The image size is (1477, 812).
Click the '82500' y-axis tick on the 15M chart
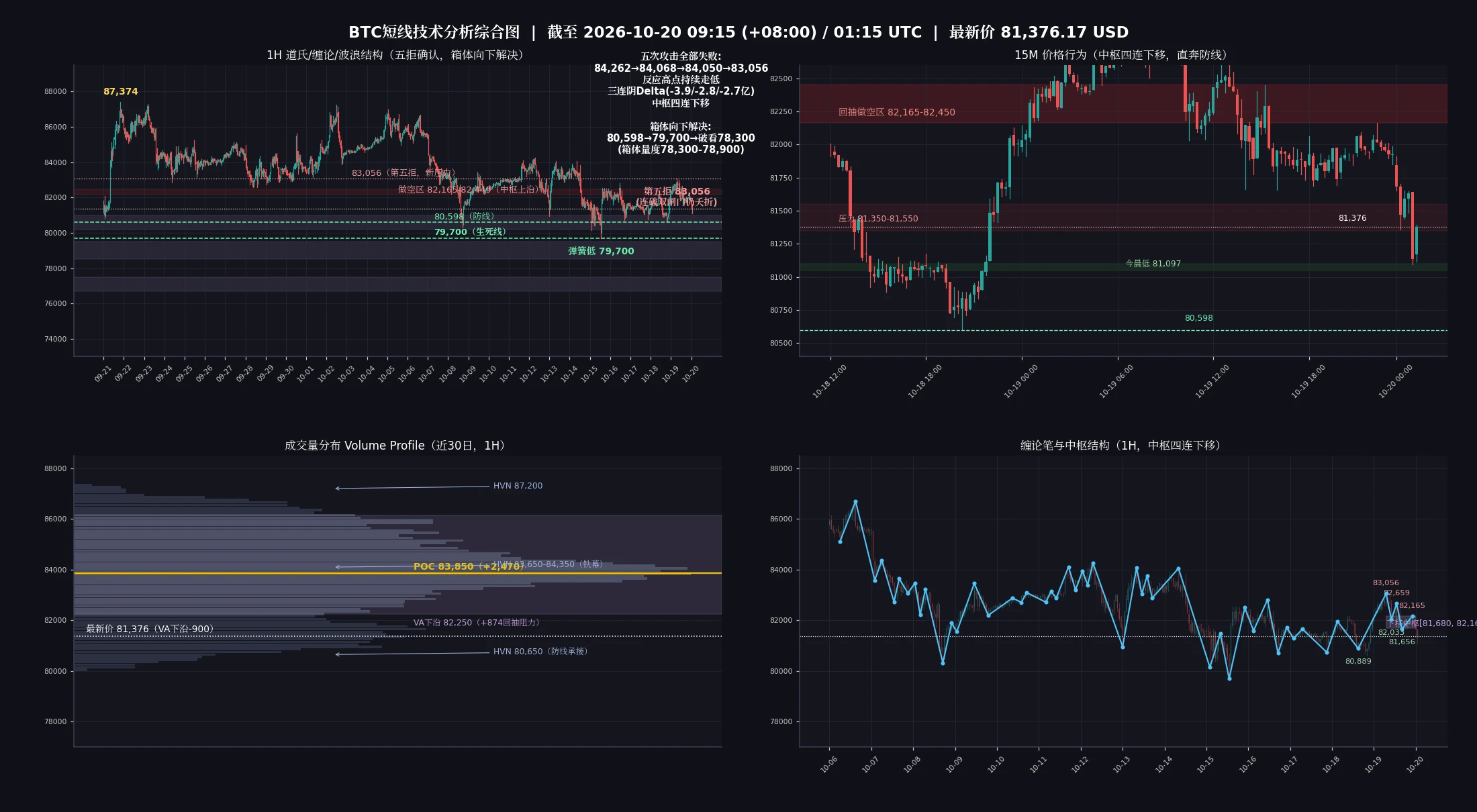click(781, 79)
